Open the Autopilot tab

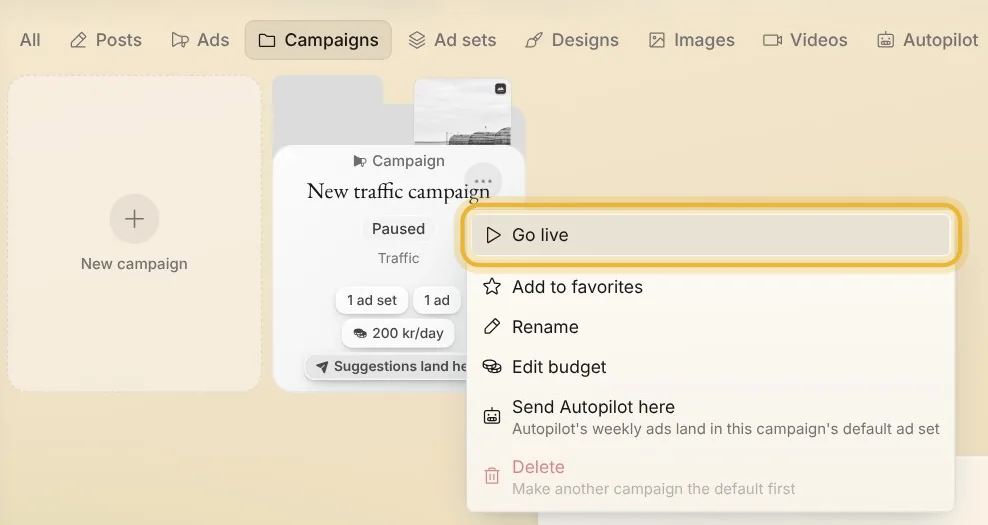[x=928, y=40]
